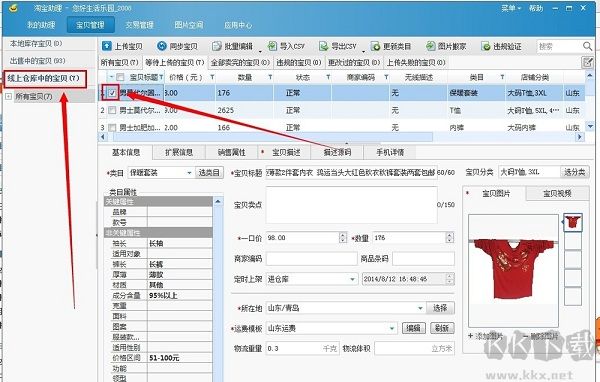
Task: Open the 导出CSV dropdown arrow
Action: click(x=363, y=51)
